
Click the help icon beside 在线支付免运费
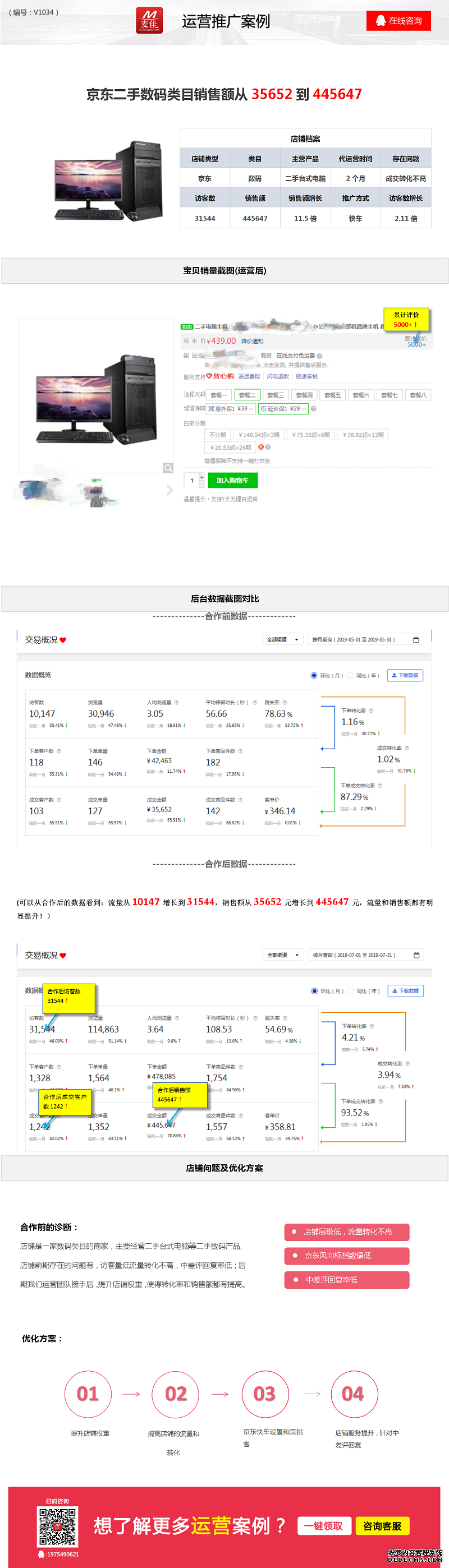pyautogui.click(x=320, y=356)
